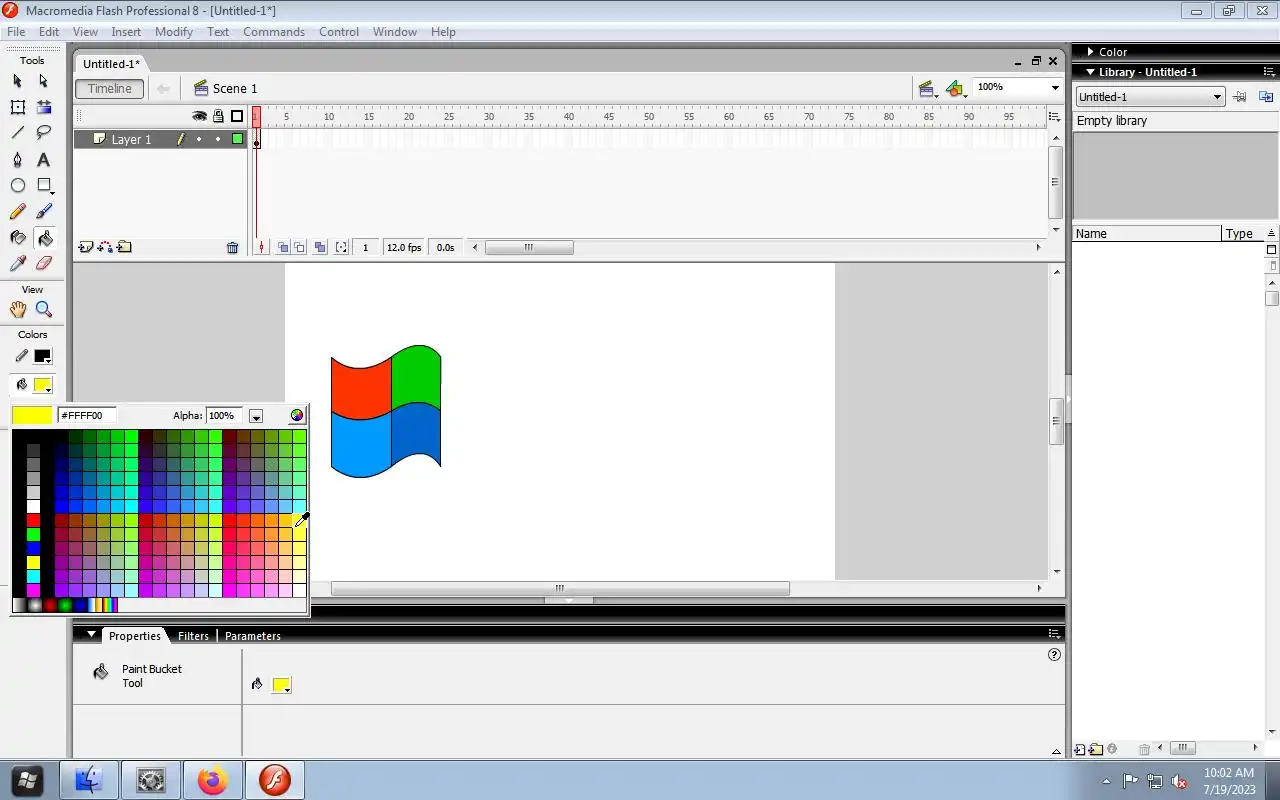The width and height of the screenshot is (1280, 800).
Task: Click the Untitled-1* document tab
Action: click(111, 64)
